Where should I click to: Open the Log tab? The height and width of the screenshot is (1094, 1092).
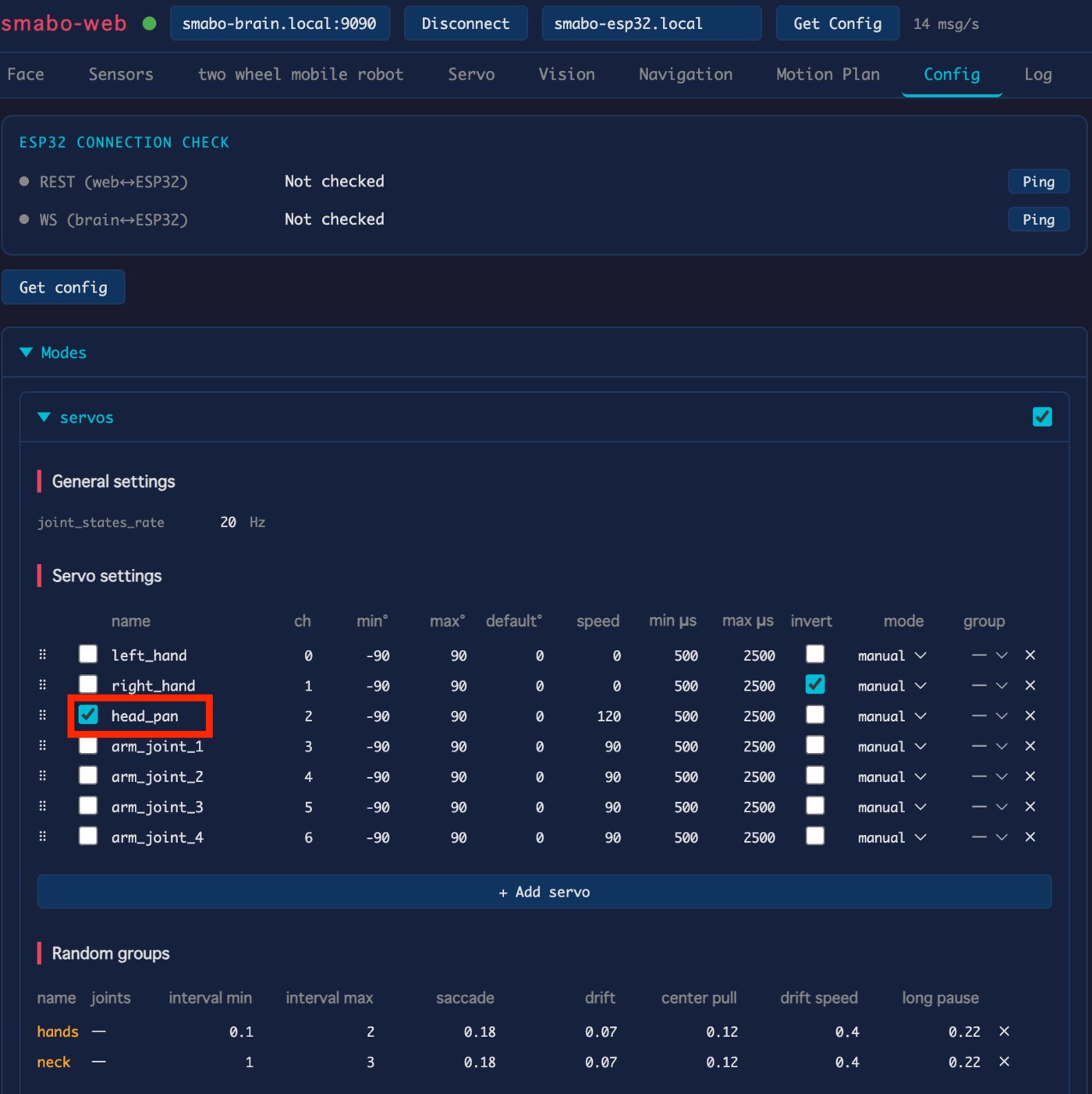1038,74
